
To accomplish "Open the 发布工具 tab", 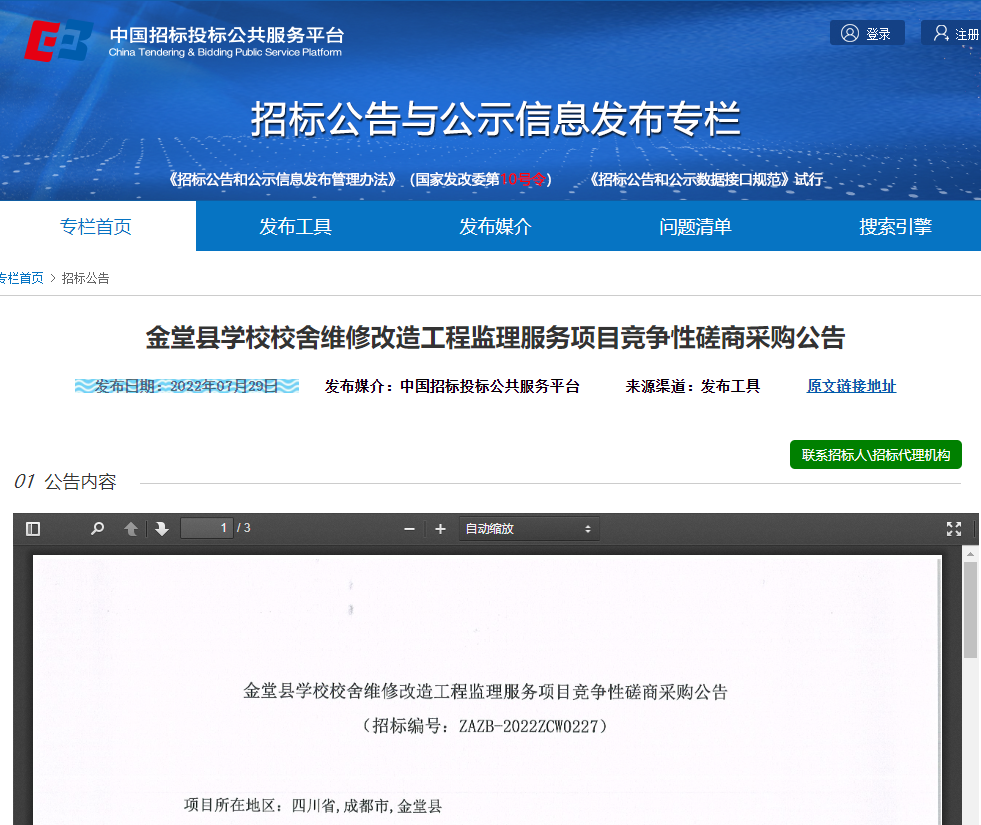I will coord(295,226).
